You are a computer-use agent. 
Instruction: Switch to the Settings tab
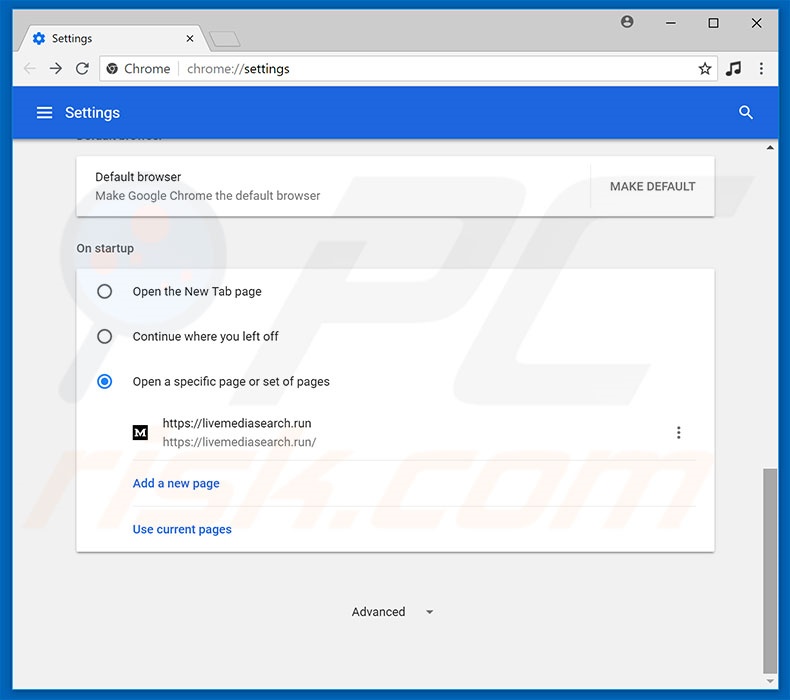click(113, 38)
